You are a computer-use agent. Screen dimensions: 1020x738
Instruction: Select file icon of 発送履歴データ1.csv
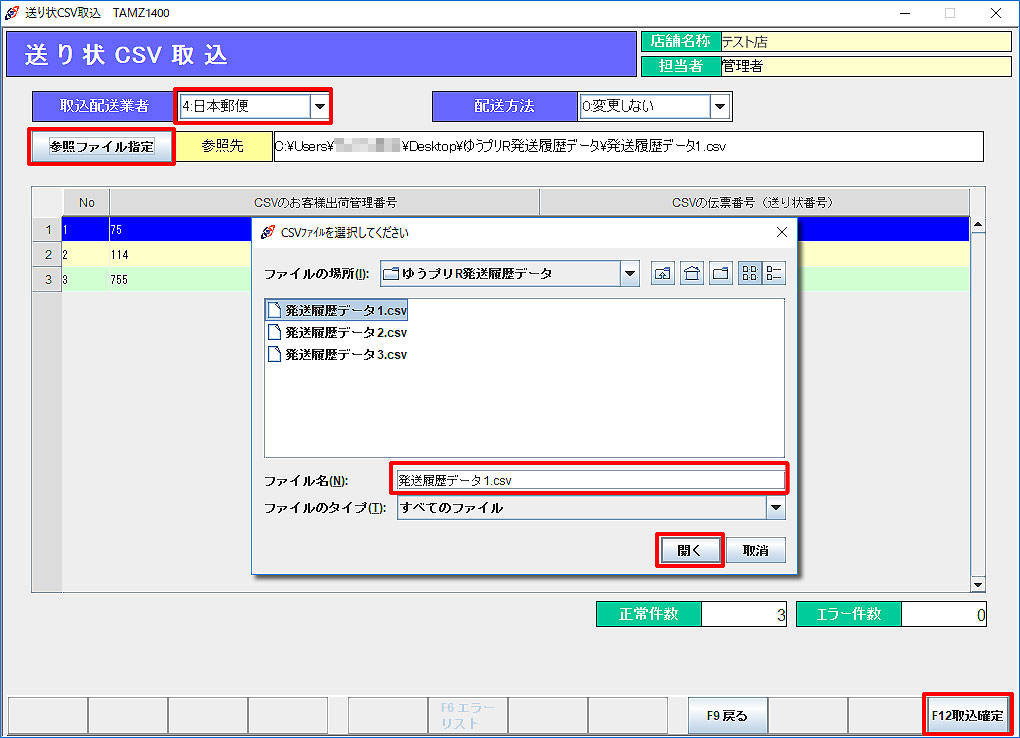(x=275, y=310)
